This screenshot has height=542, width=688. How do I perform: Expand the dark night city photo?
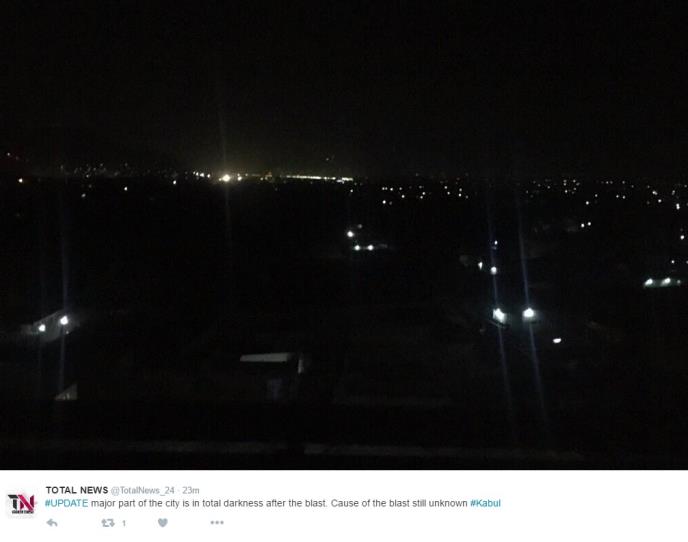point(344,235)
